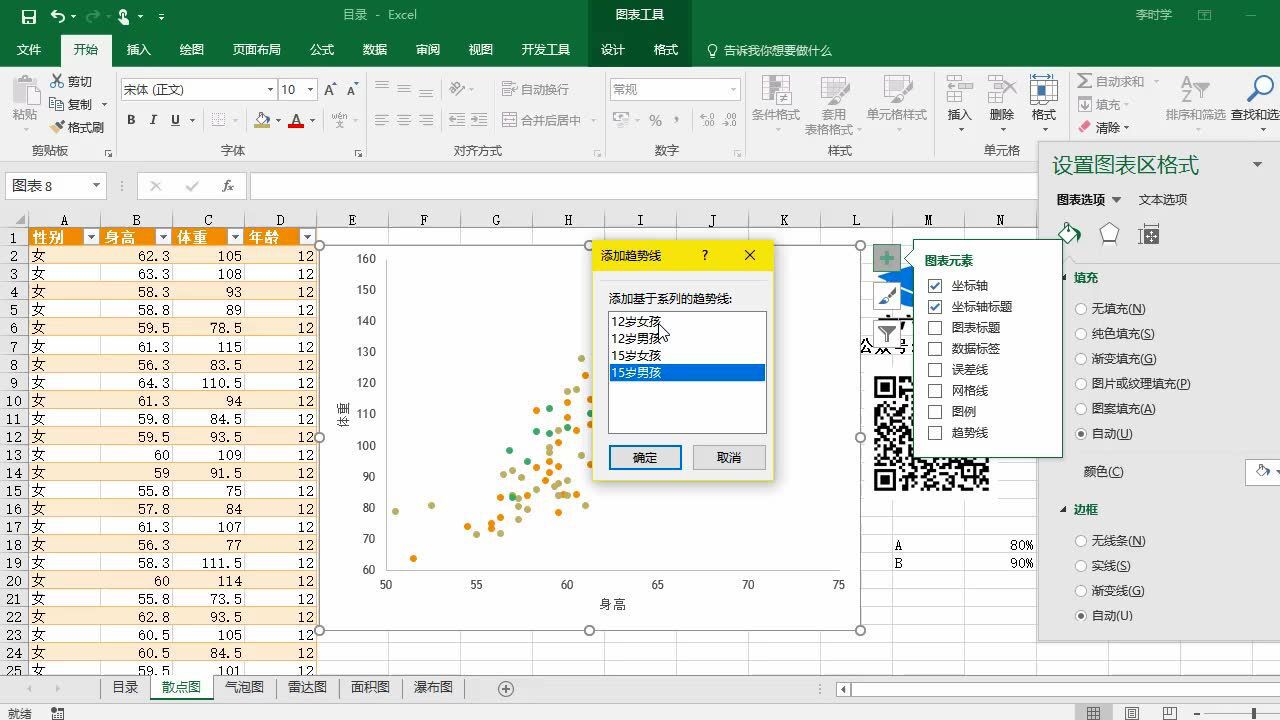1280x720 pixels.
Task: Click the 取消 button in trendline dialog
Action: click(729, 458)
